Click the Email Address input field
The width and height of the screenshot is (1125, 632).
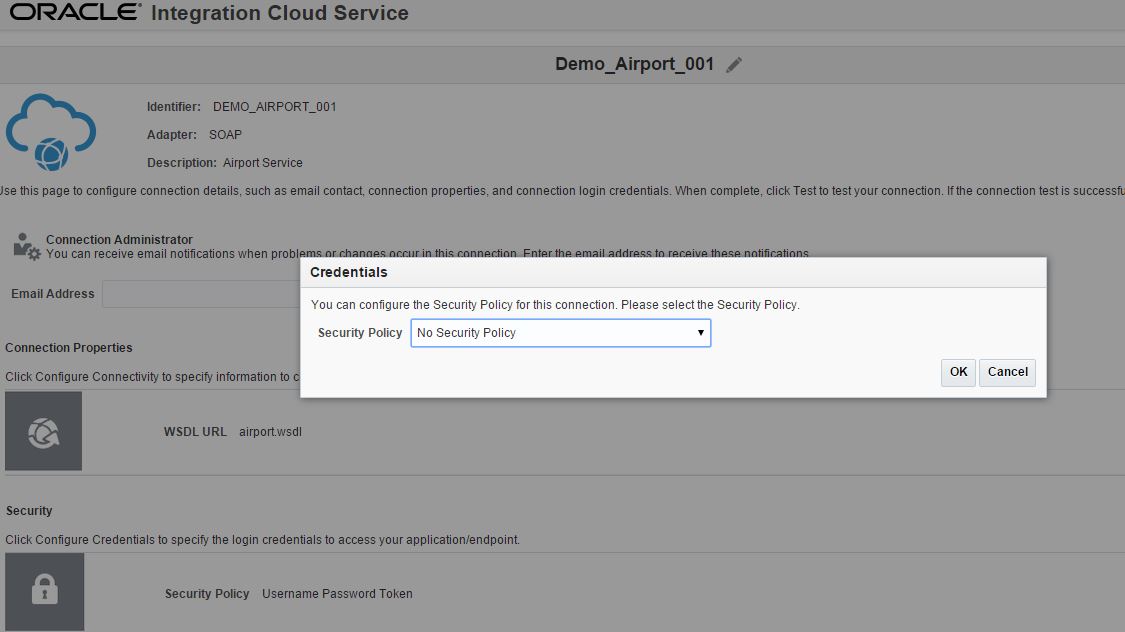point(201,294)
